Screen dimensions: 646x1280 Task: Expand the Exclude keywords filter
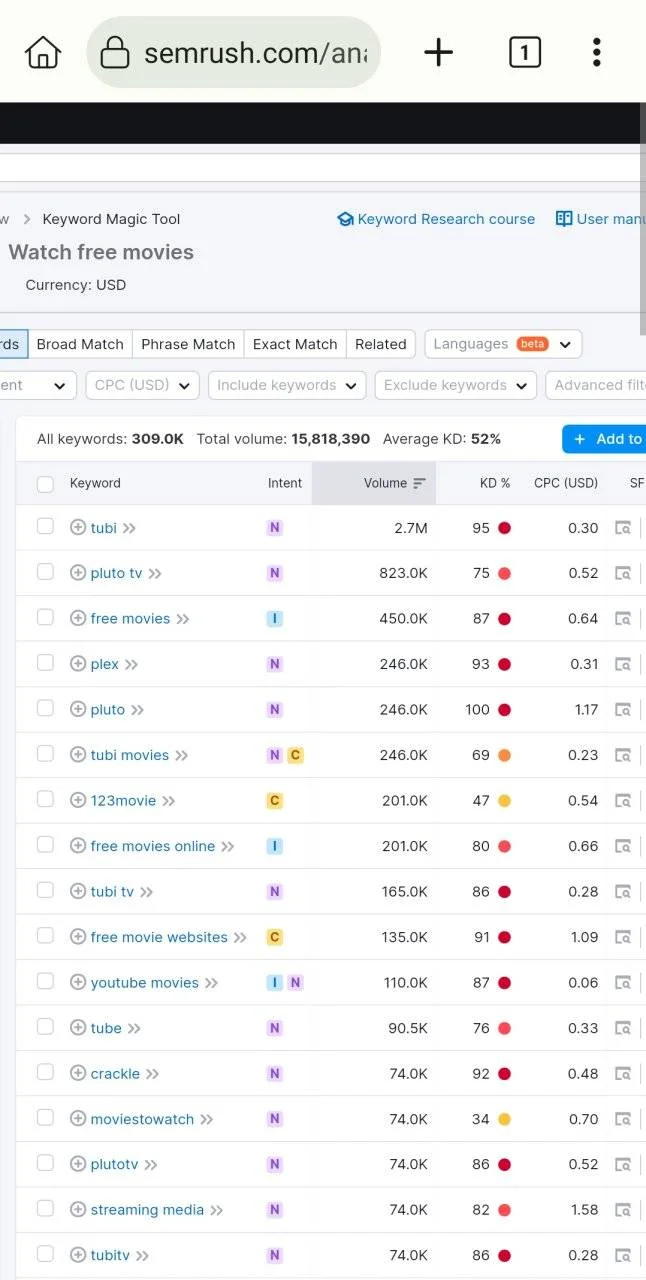[455, 385]
